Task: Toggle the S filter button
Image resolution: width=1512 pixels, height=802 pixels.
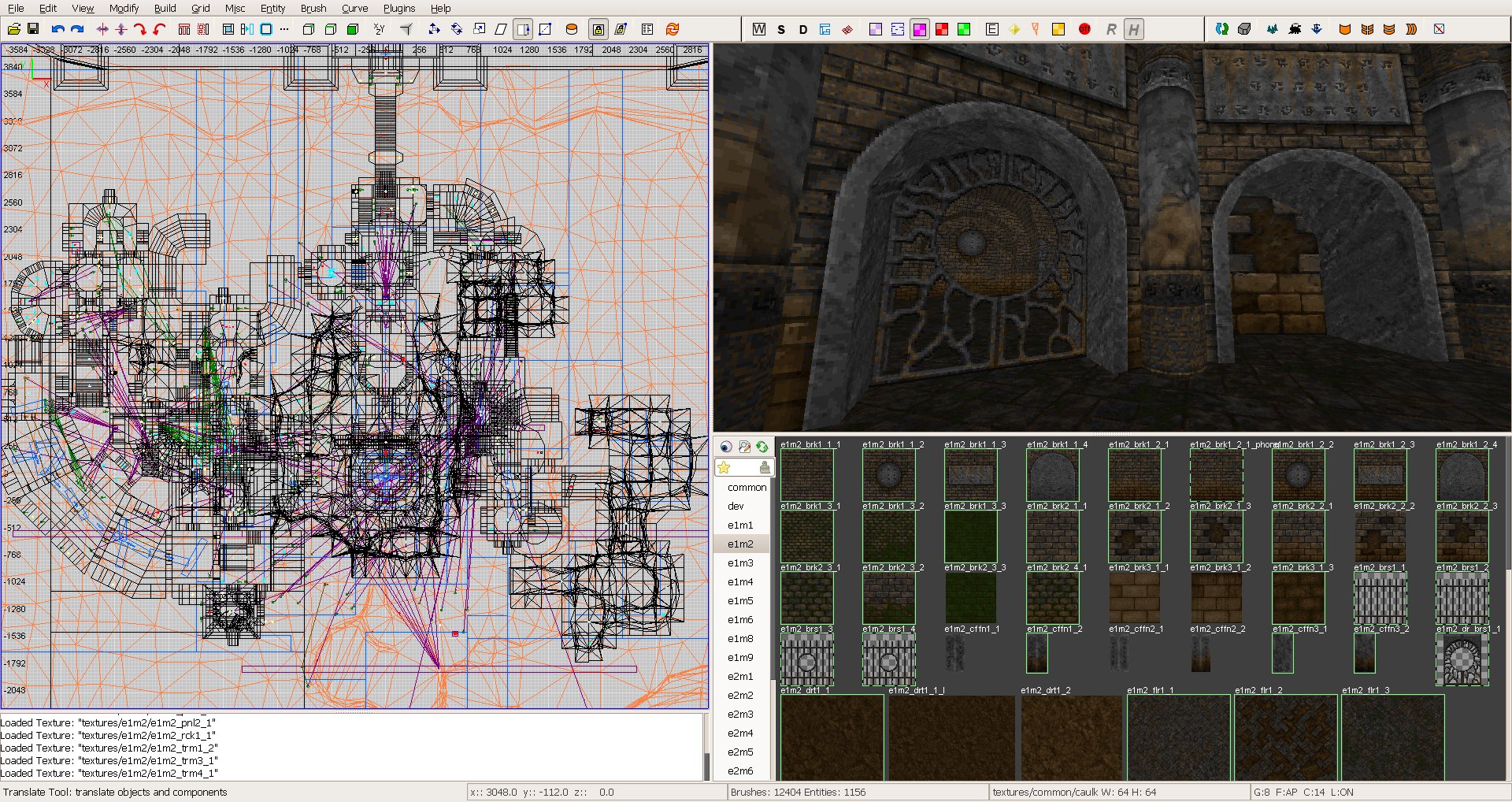Action: (781, 29)
